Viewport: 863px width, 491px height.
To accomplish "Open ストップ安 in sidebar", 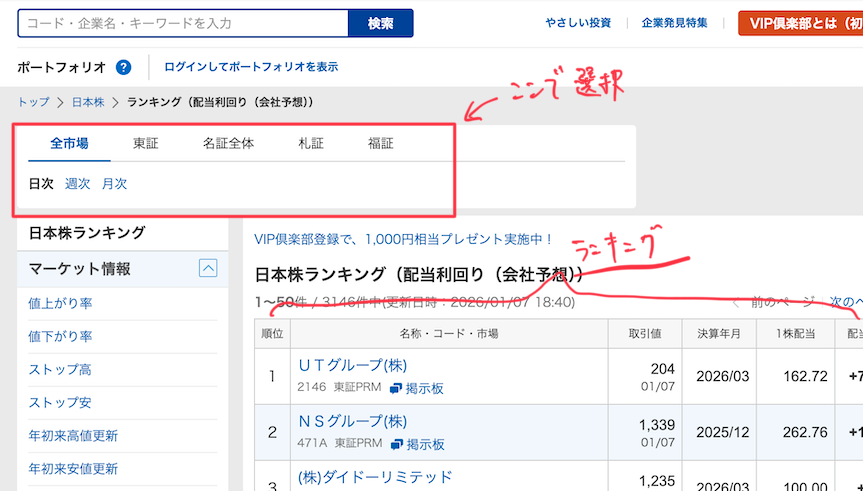I will point(60,402).
